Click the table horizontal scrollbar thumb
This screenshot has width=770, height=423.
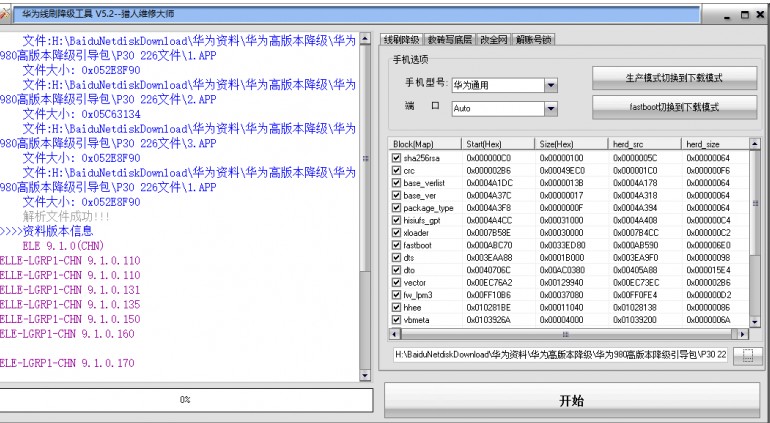[x=565, y=334]
